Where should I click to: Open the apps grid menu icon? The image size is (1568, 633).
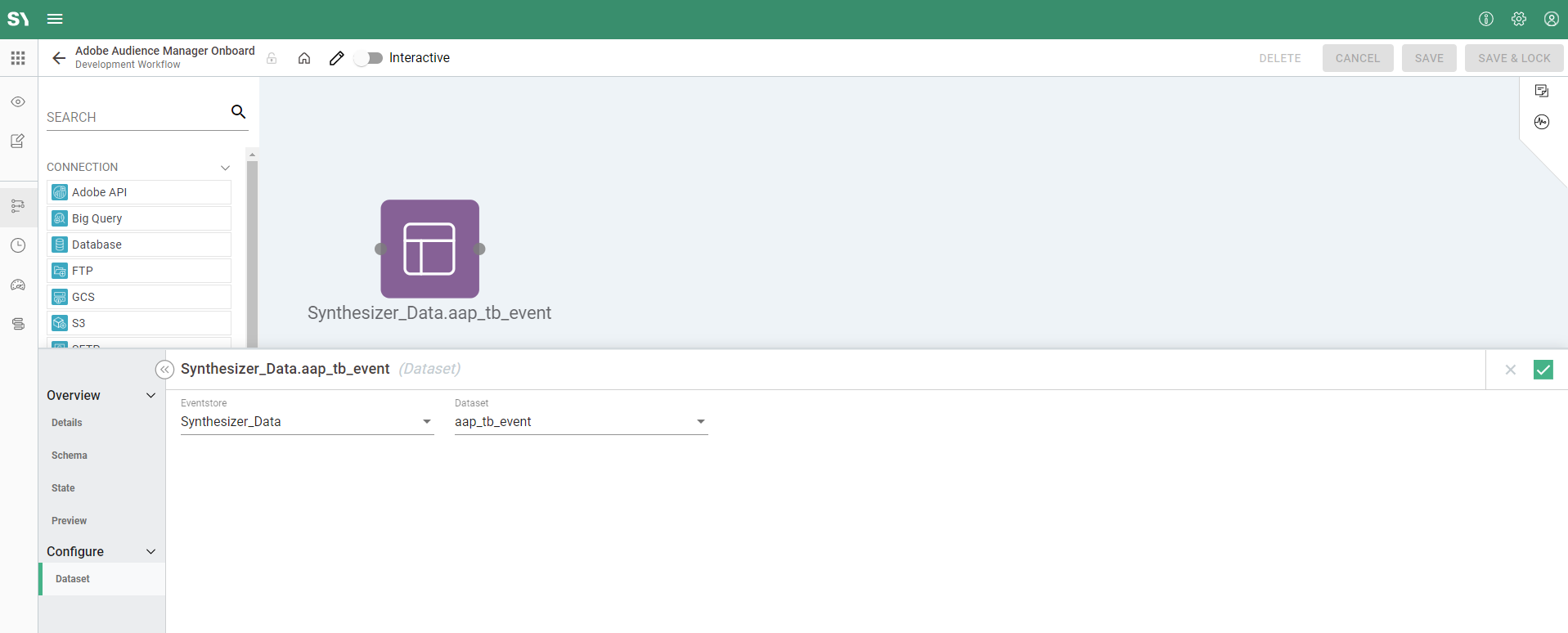click(18, 58)
